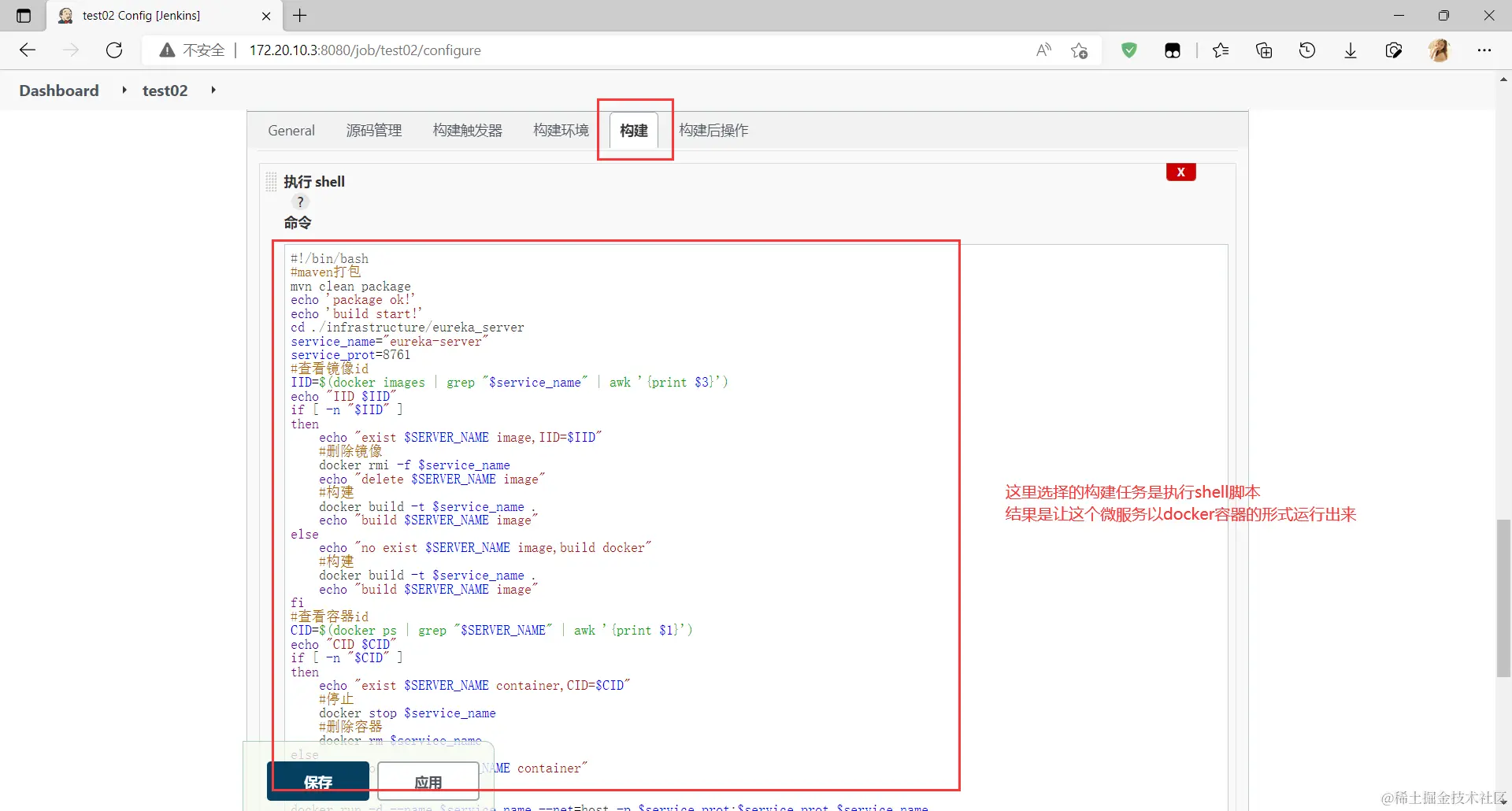Screen dimensions: 1512x811
Task: Open the favorites list
Action: tap(1221, 50)
